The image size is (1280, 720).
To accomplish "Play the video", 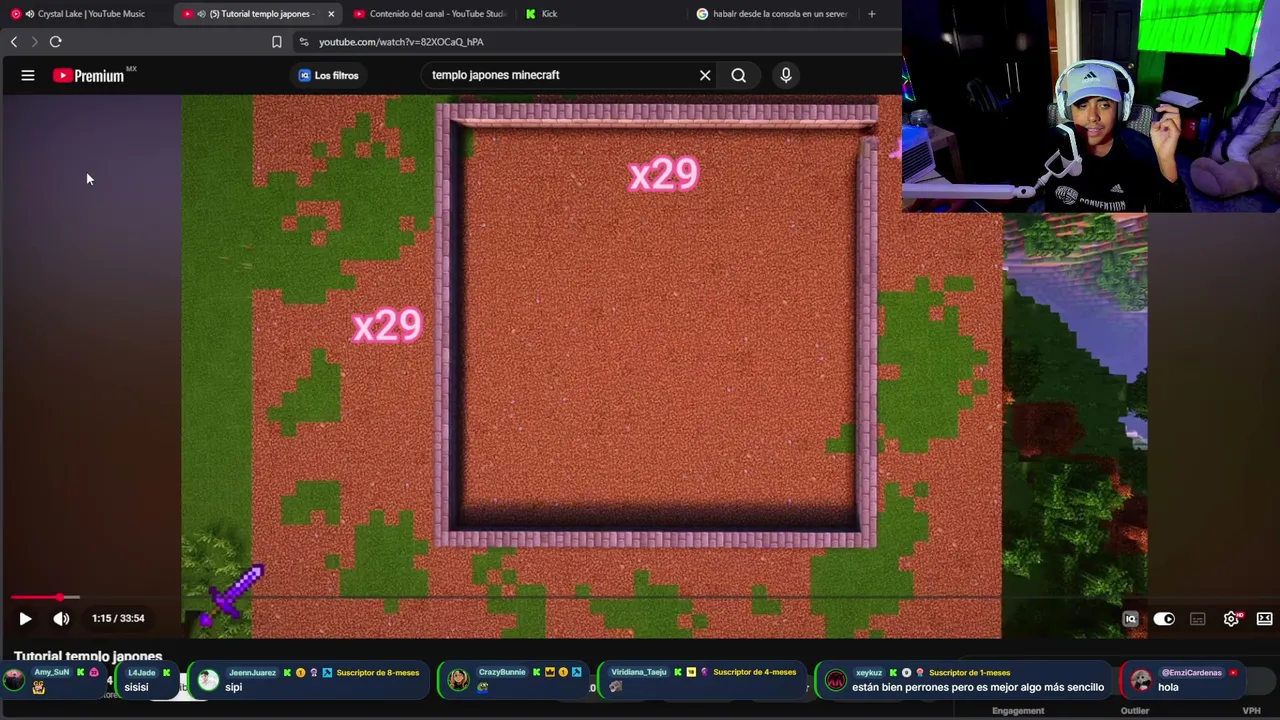I will pyautogui.click(x=25, y=619).
